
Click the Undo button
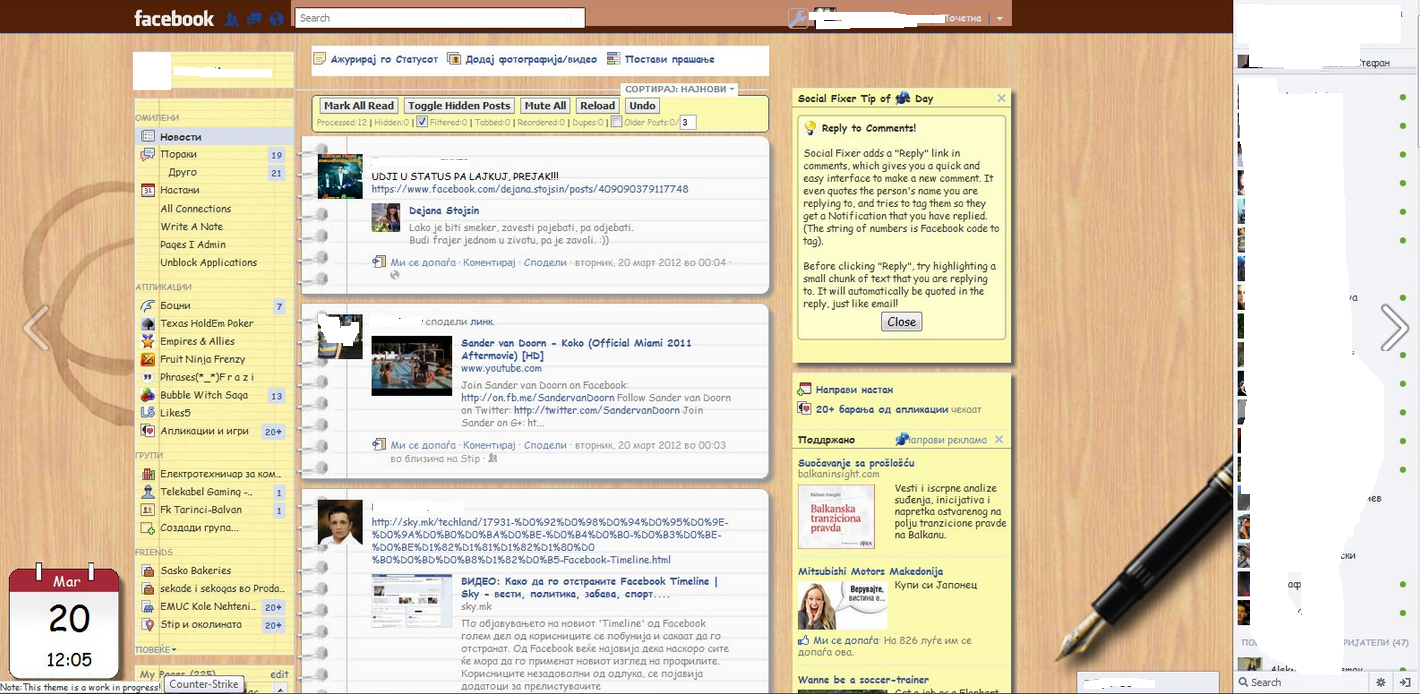[x=642, y=106]
